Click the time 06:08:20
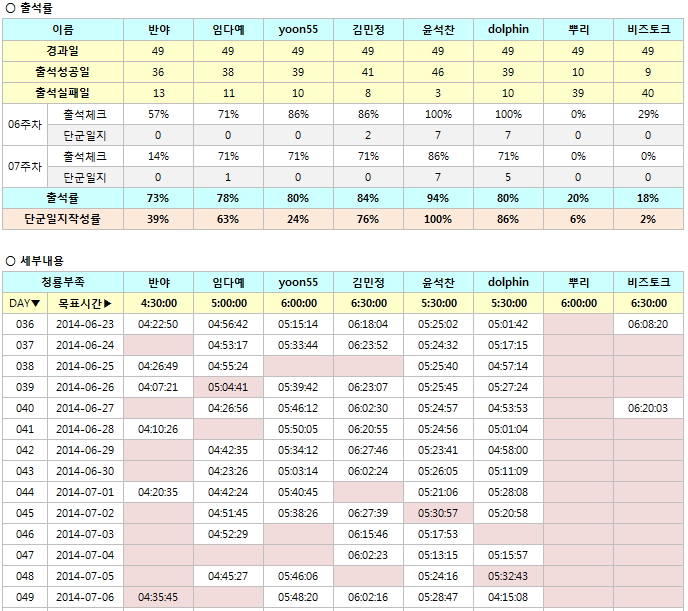This screenshot has width=688, height=611. pos(648,324)
